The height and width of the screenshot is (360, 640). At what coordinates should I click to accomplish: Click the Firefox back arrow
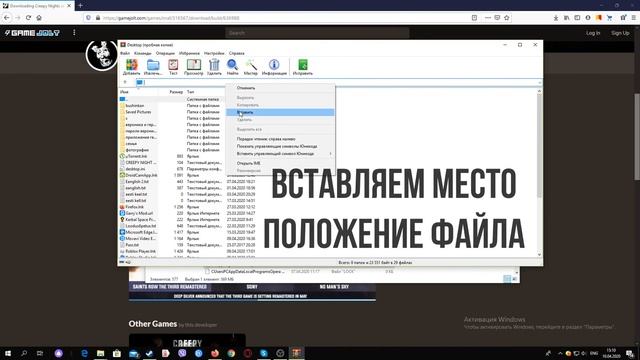(7, 18)
